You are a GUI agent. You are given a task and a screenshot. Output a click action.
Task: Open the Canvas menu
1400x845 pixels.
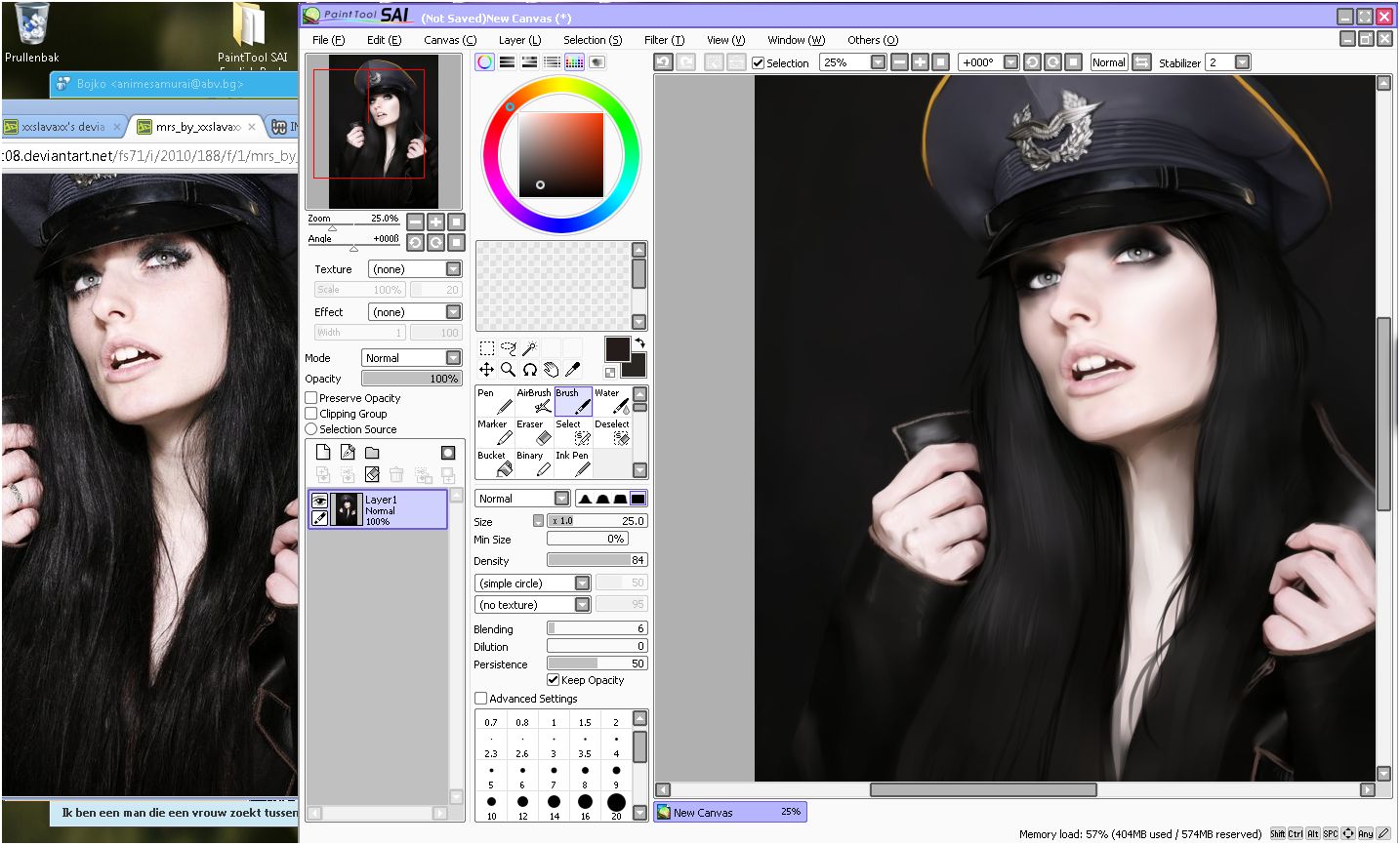click(x=450, y=40)
